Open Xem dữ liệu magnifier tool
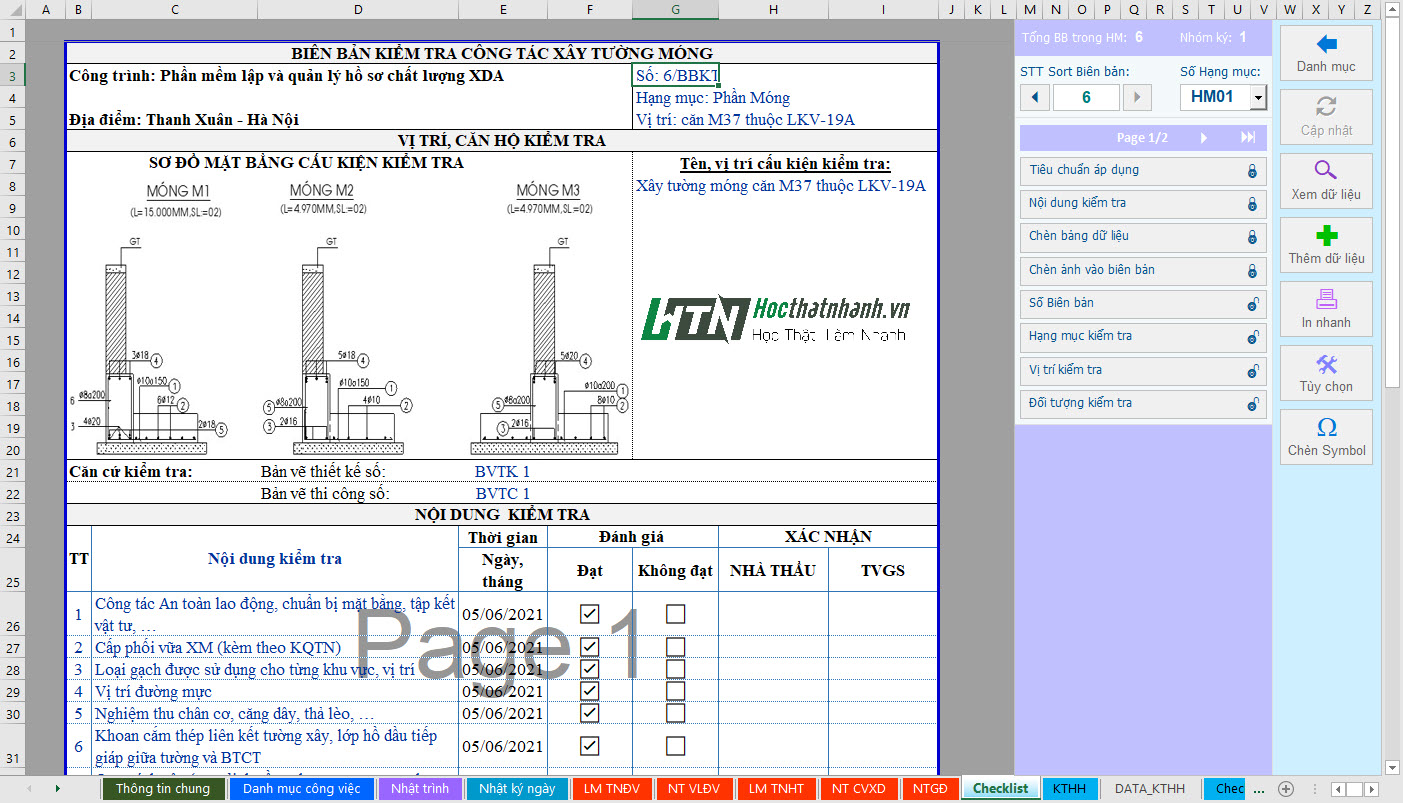The image size is (1403, 803). pos(1326,181)
